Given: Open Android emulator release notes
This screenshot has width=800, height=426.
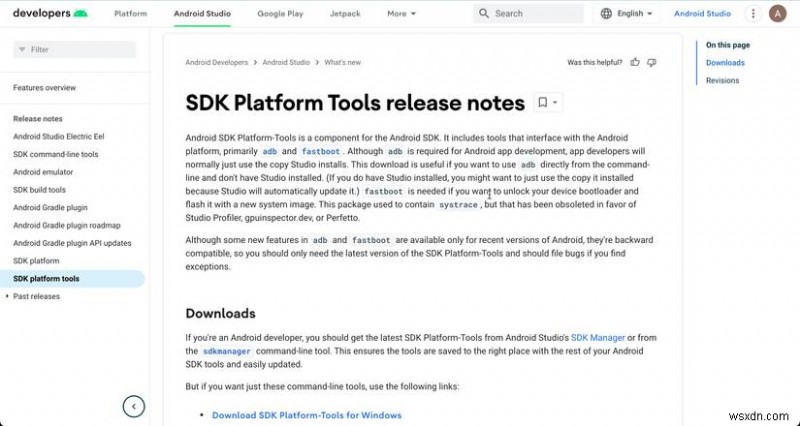Looking at the screenshot, I should 43,172.
